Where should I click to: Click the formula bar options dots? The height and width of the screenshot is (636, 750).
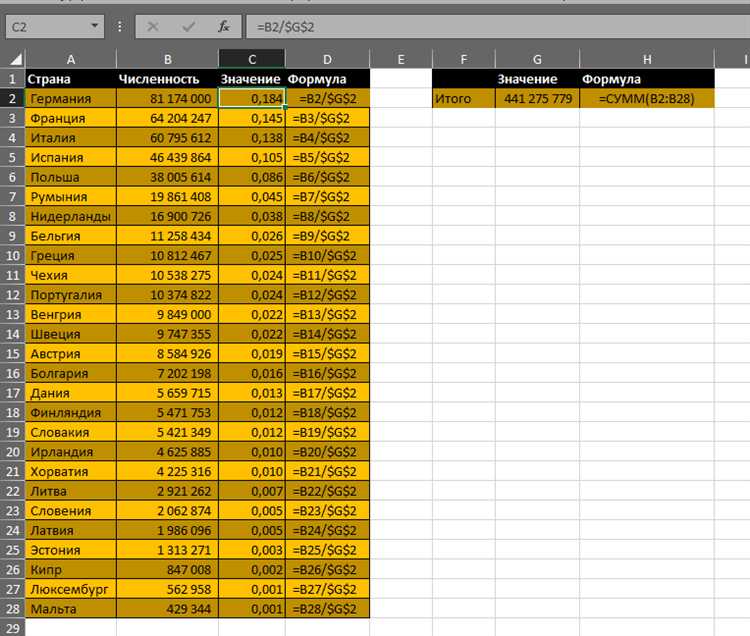click(120, 26)
